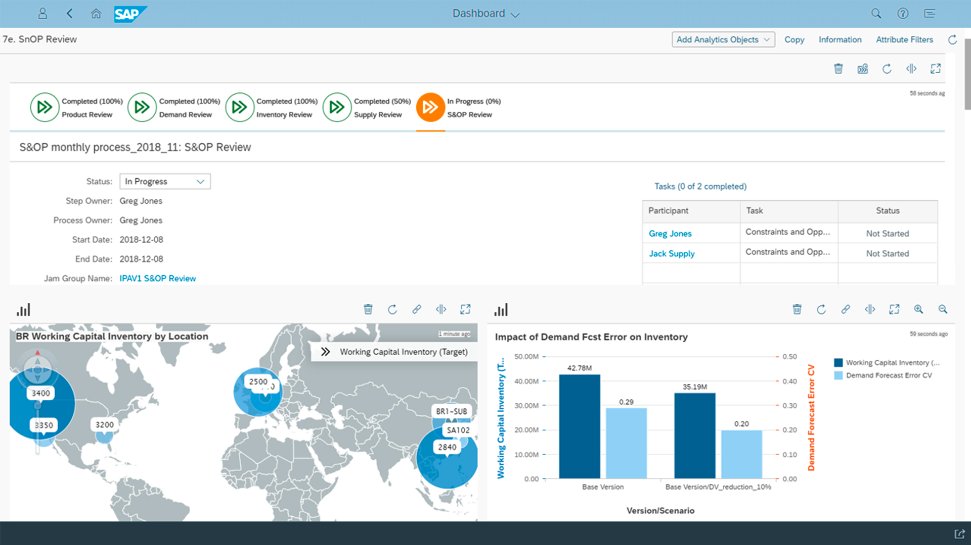Toggle Working Capital Inventory legend entry

887,363
